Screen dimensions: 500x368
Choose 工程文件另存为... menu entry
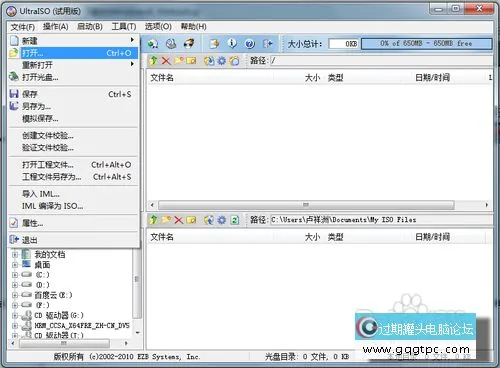73,177
